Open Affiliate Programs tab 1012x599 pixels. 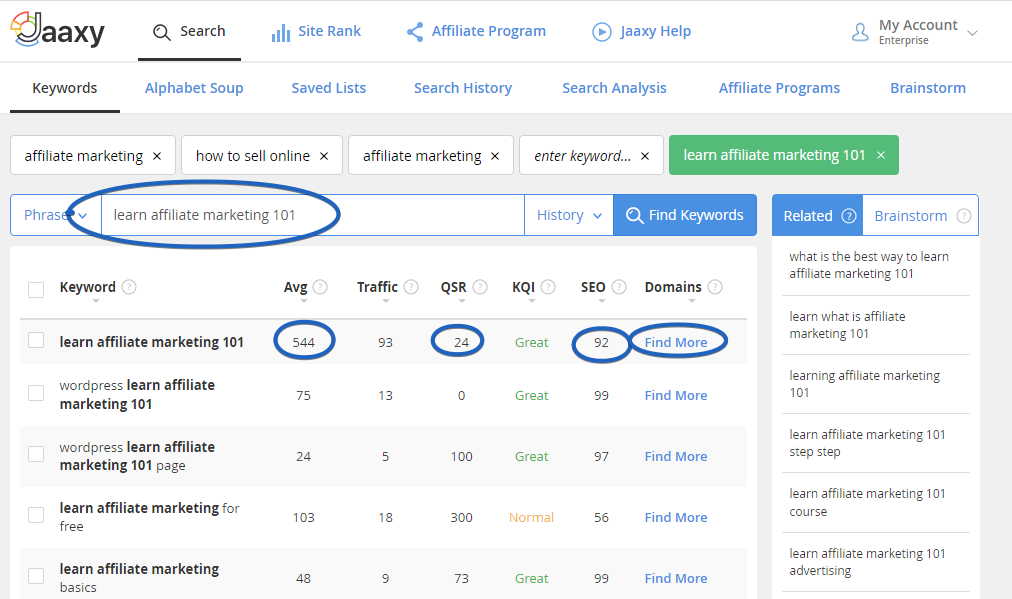tap(779, 88)
